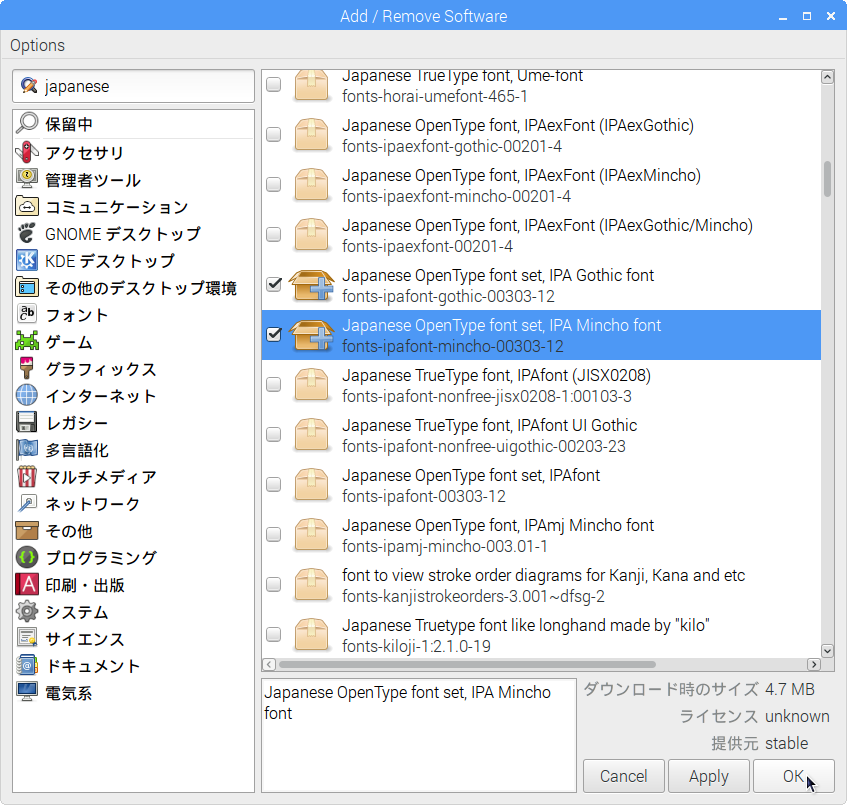847x805 pixels.
Task: Open the 多言語化 flag icon
Action: pyautogui.click(x=27, y=450)
